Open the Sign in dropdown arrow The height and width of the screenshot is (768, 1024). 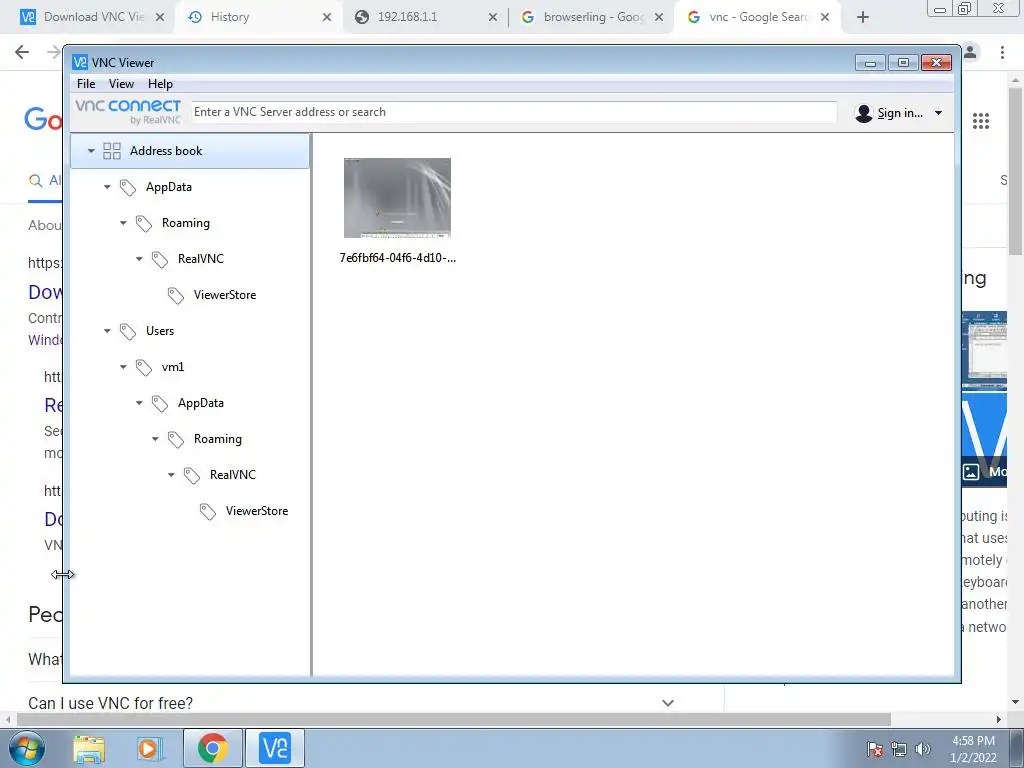click(938, 113)
